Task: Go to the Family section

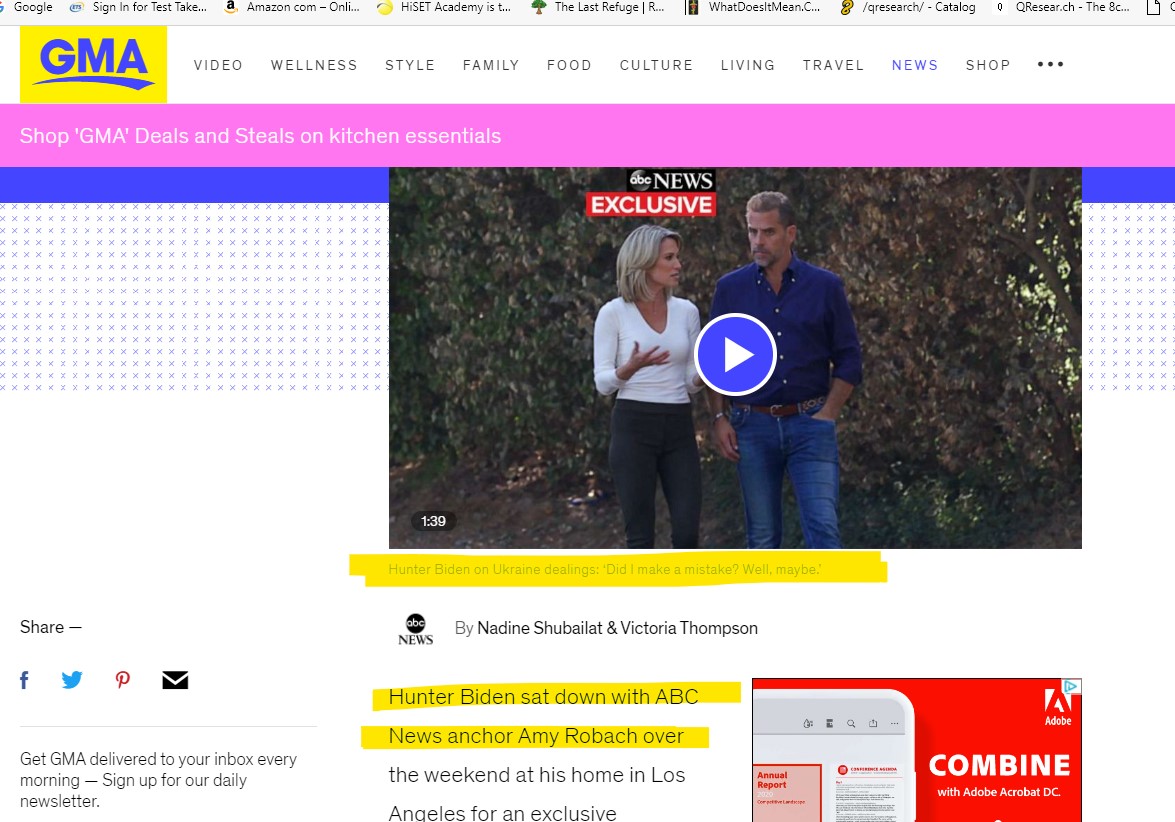Action: 491,65
